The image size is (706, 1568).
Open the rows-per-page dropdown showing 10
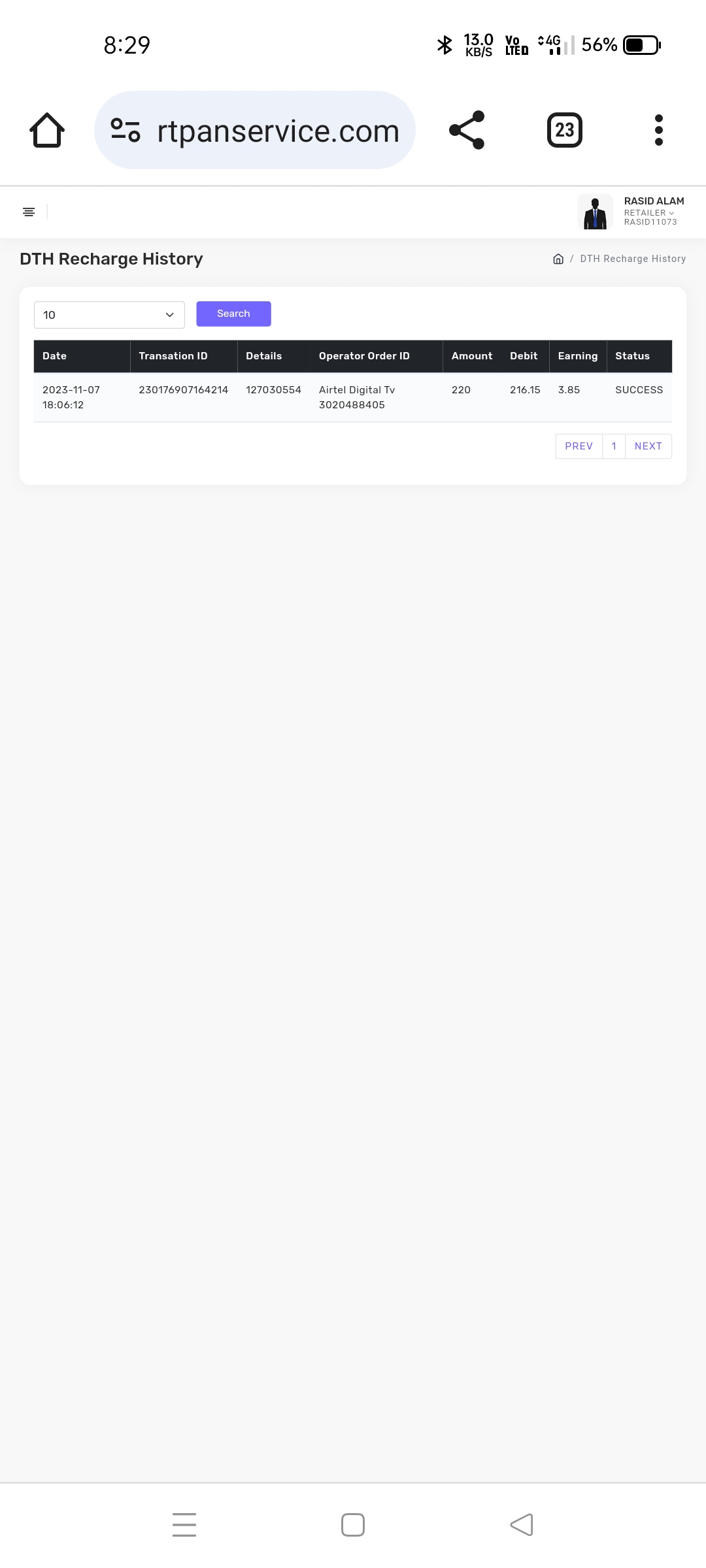(109, 315)
